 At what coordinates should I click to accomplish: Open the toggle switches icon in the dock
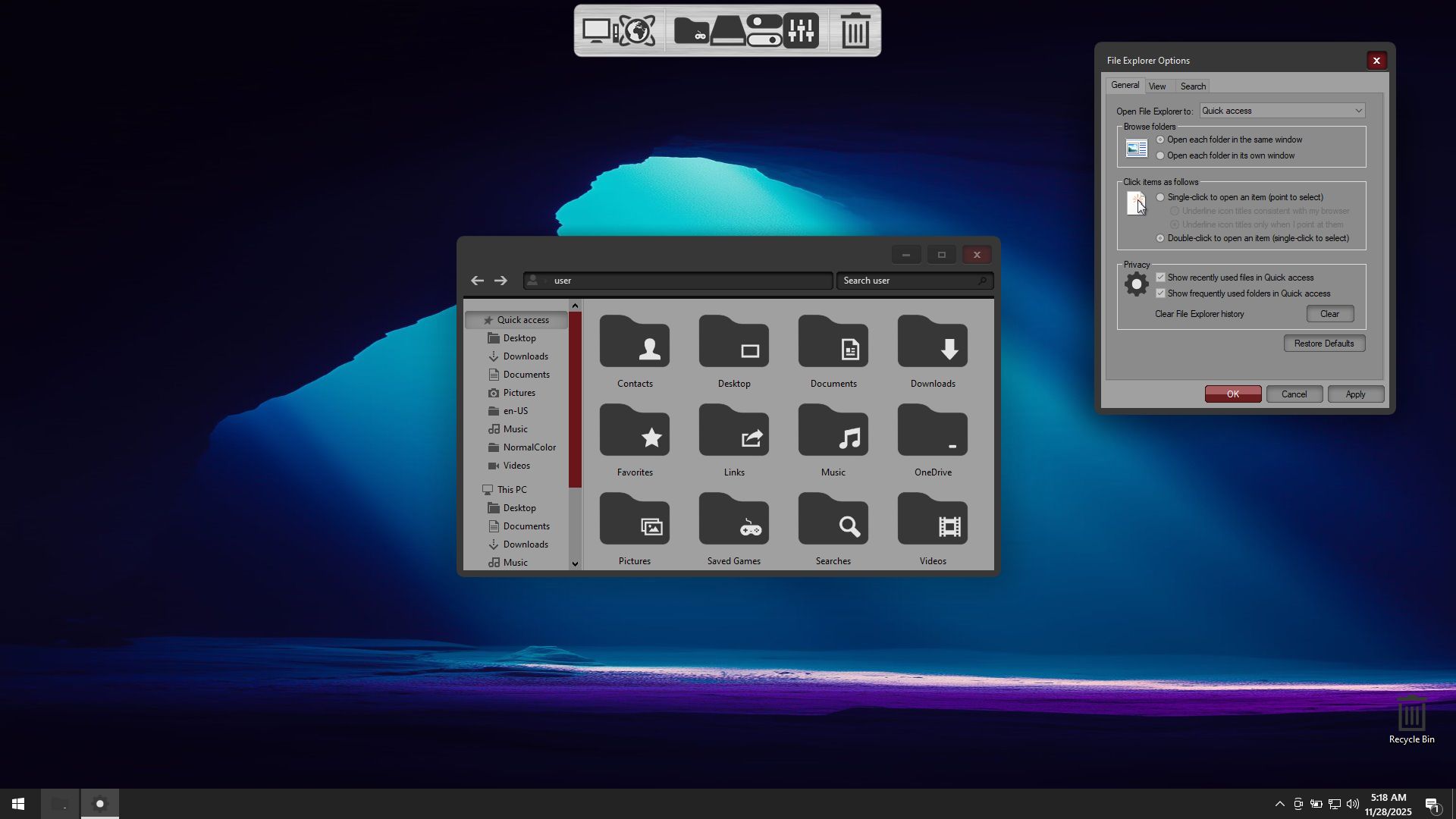click(x=764, y=31)
